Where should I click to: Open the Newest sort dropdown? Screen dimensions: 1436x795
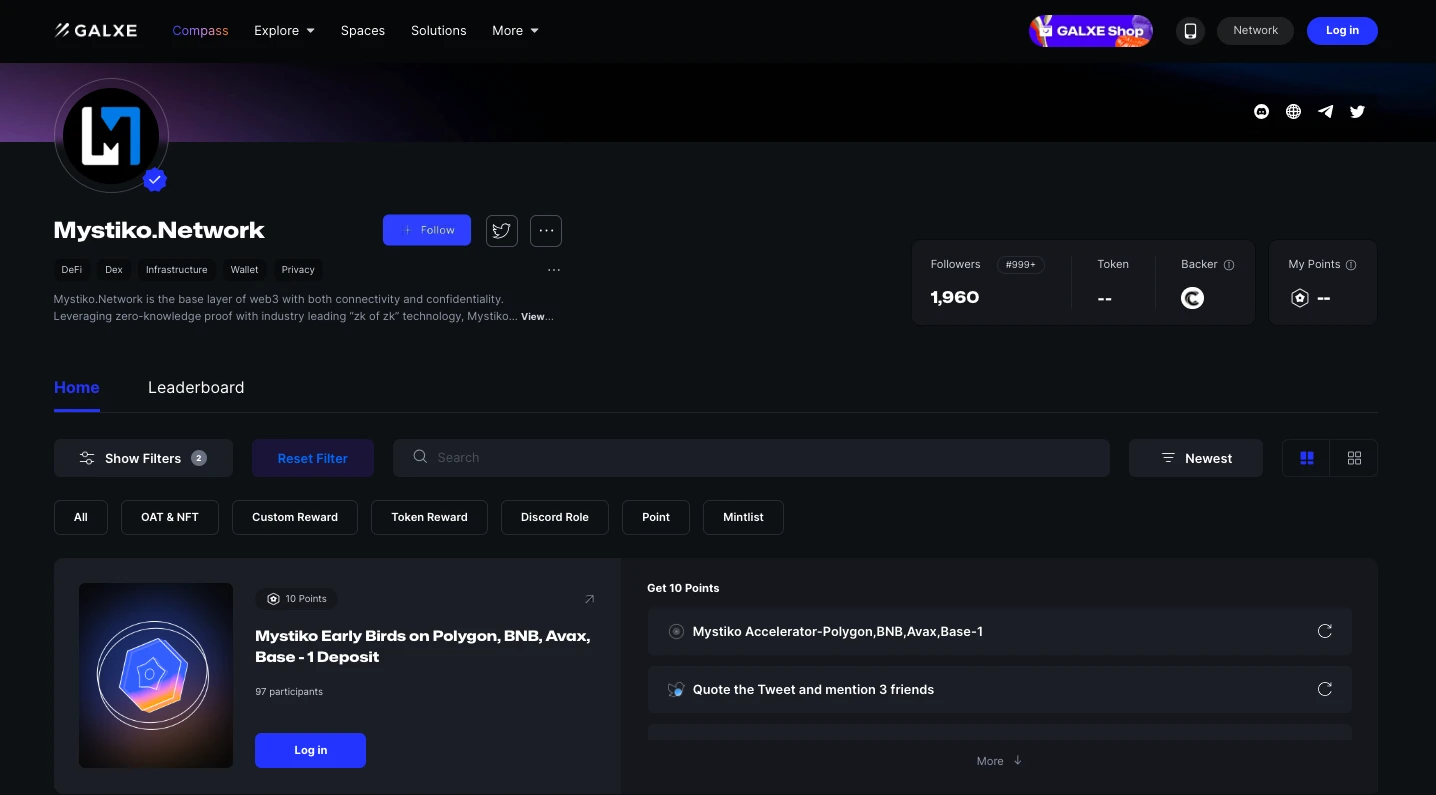coord(1196,458)
